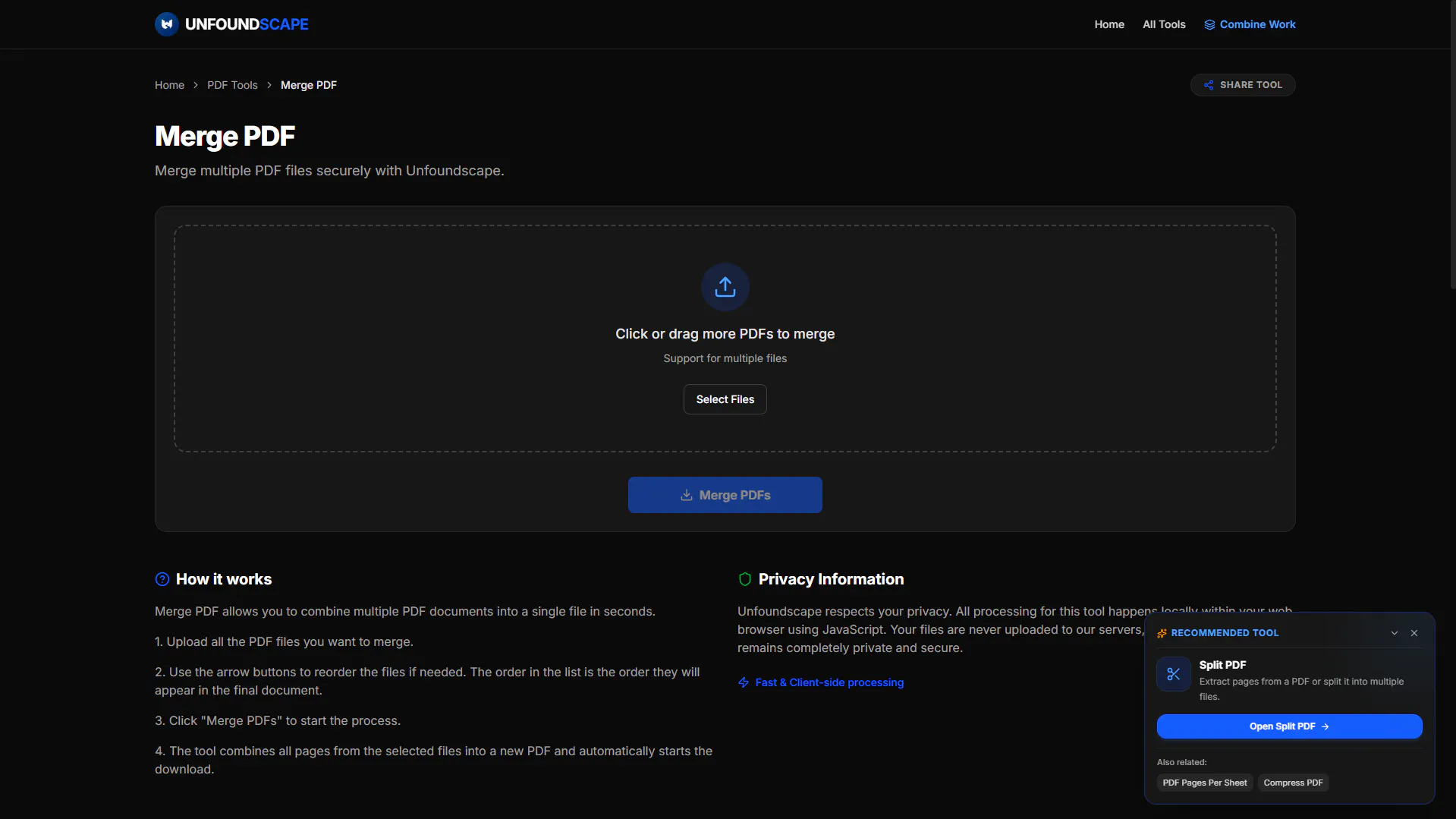
Task: Click the Privacy Information shield icon
Action: (x=745, y=579)
